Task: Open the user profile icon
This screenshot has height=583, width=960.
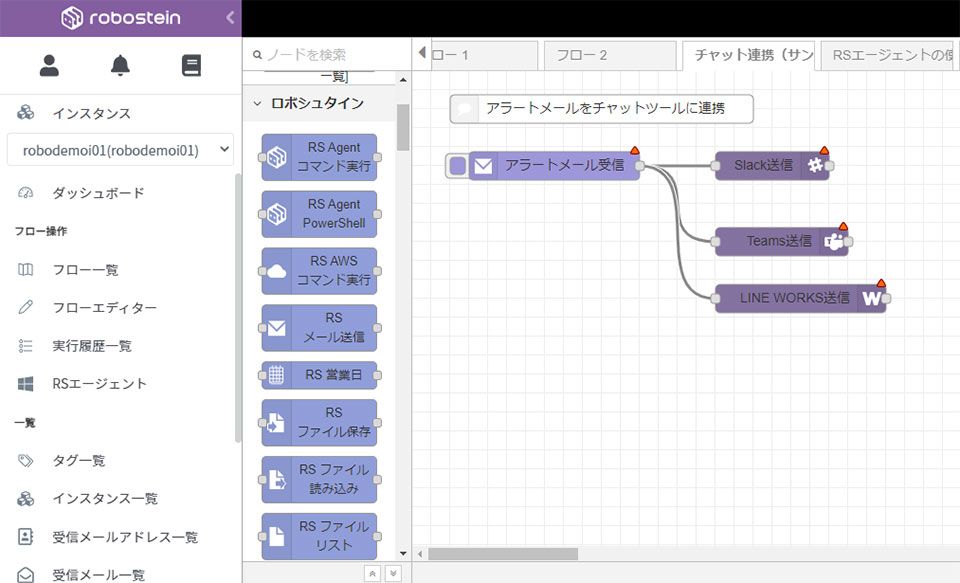Action: pos(49,66)
